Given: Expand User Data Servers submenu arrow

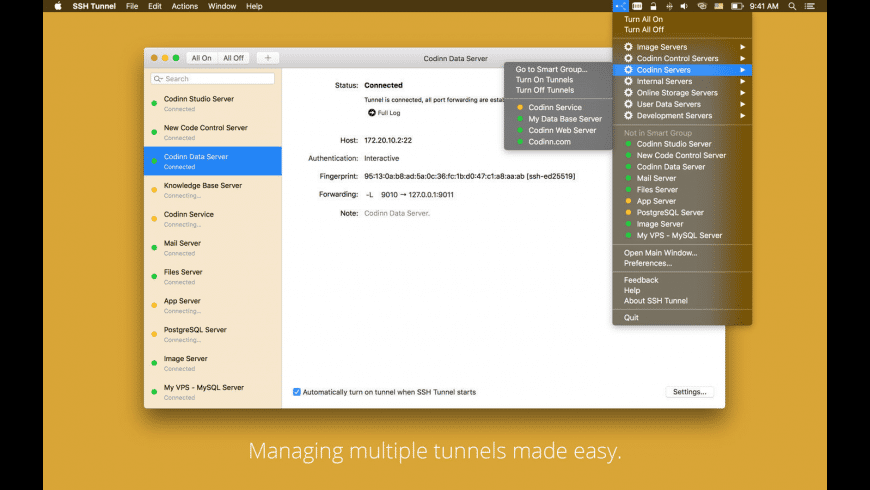Looking at the screenshot, I should point(742,104).
